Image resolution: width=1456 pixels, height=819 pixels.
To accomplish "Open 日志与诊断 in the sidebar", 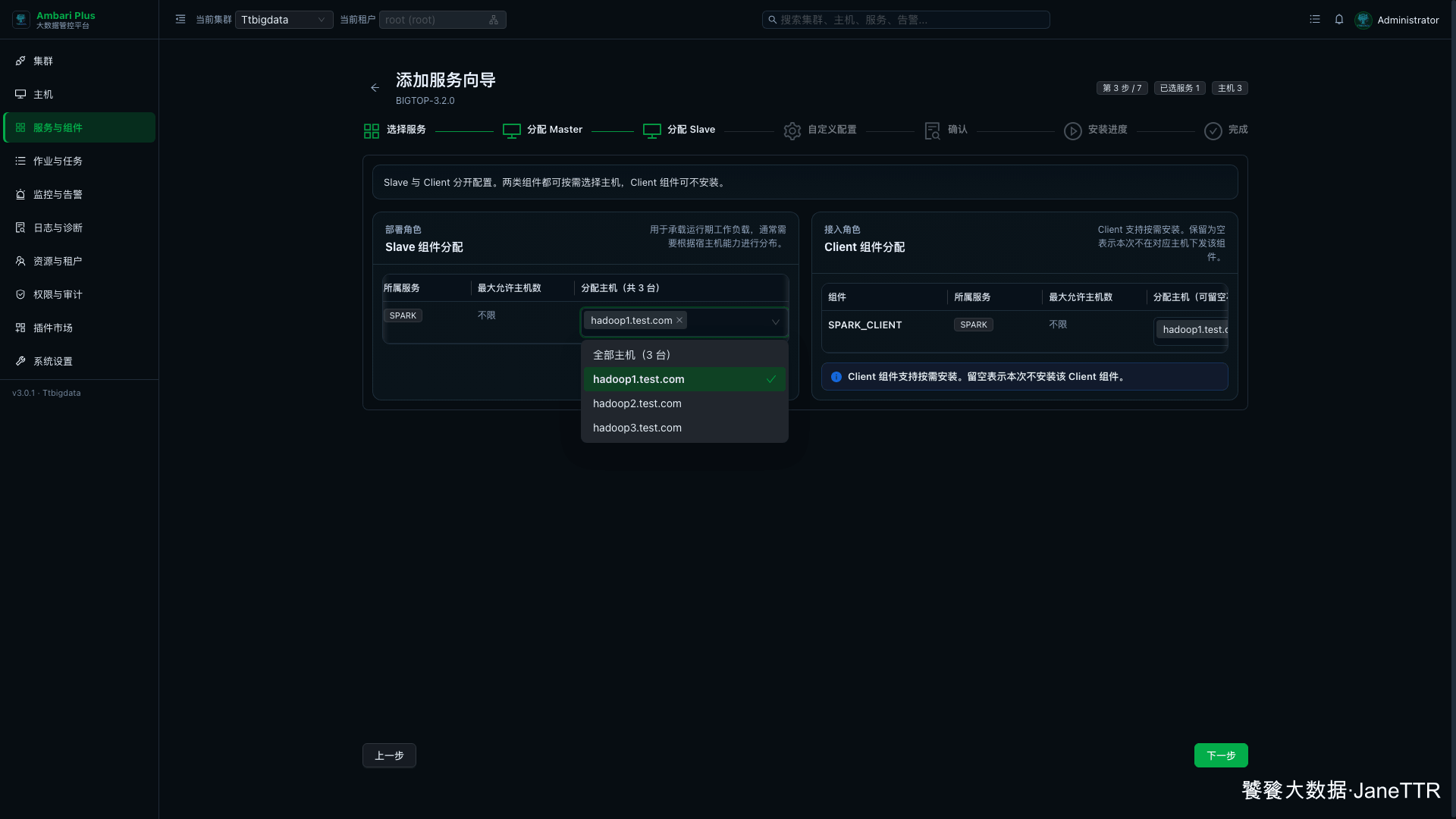I will point(80,227).
